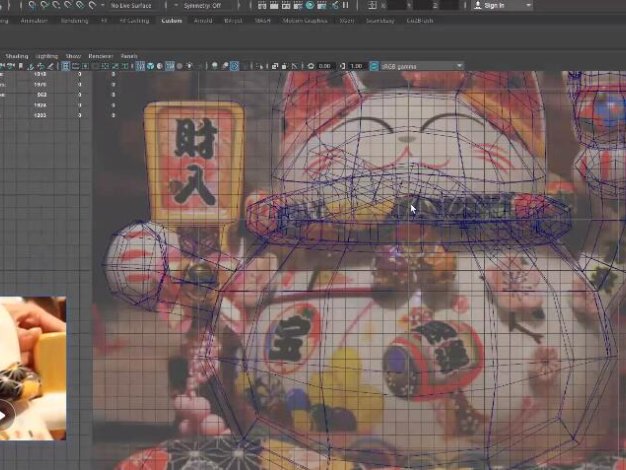This screenshot has height=470, width=626.
Task: Enable Snap to points magnet icon
Action: [56, 5]
